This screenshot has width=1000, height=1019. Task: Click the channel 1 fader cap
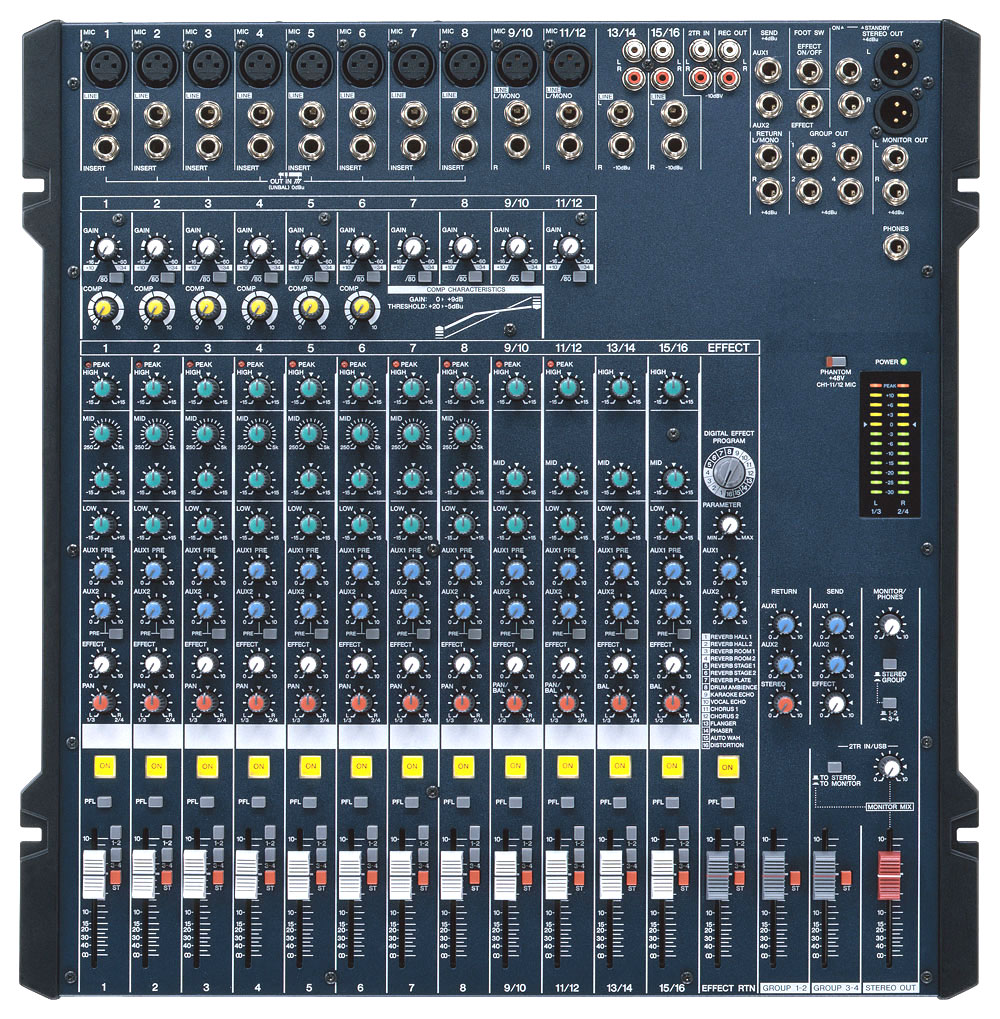pos(94,875)
